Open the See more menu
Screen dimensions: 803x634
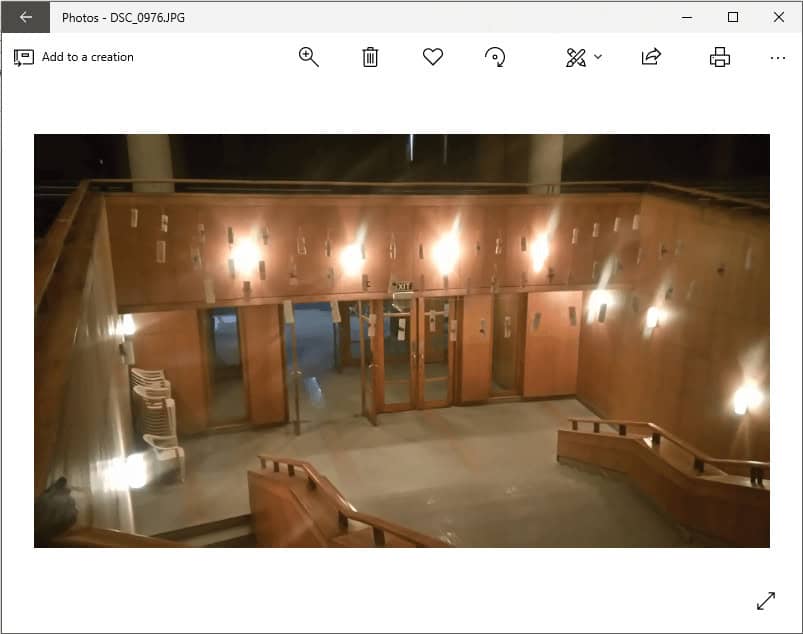click(777, 57)
